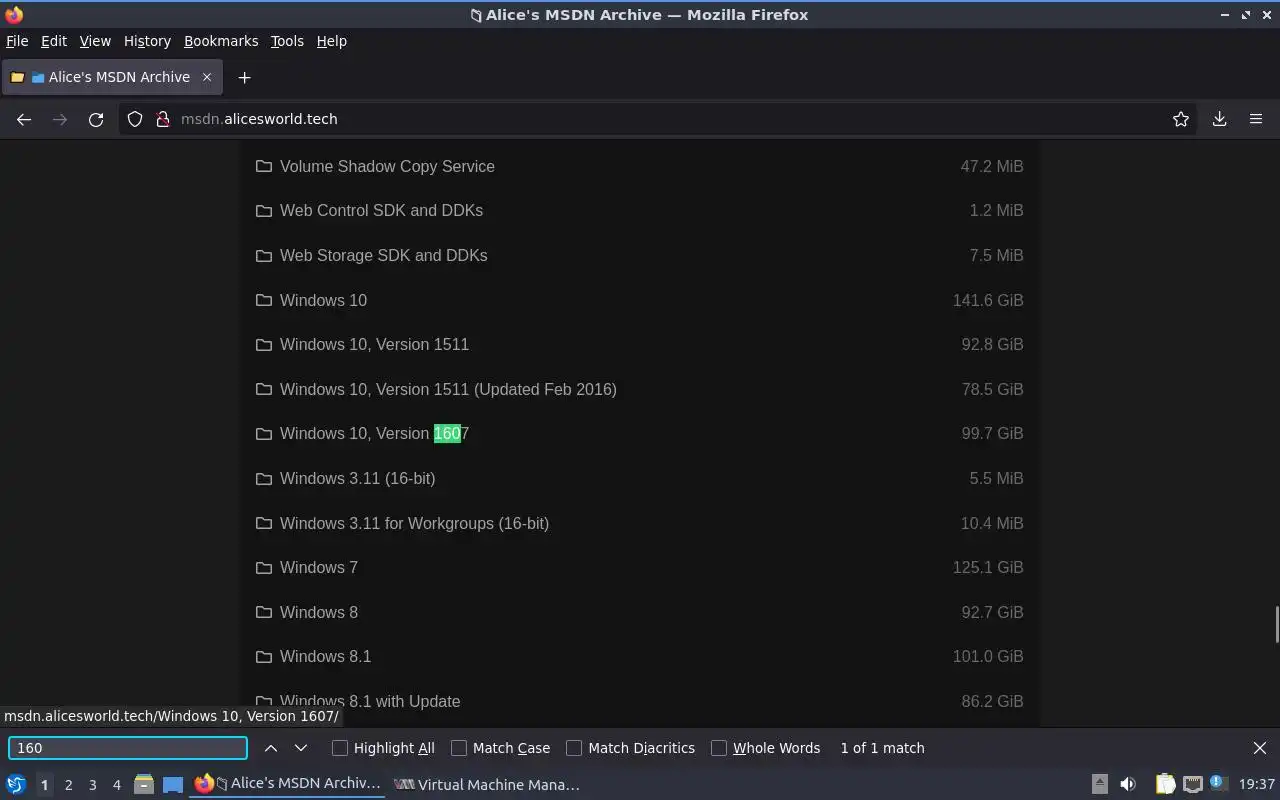This screenshot has height=800, width=1280.
Task: Click the show desktop taskbar icon
Action: pos(173,785)
